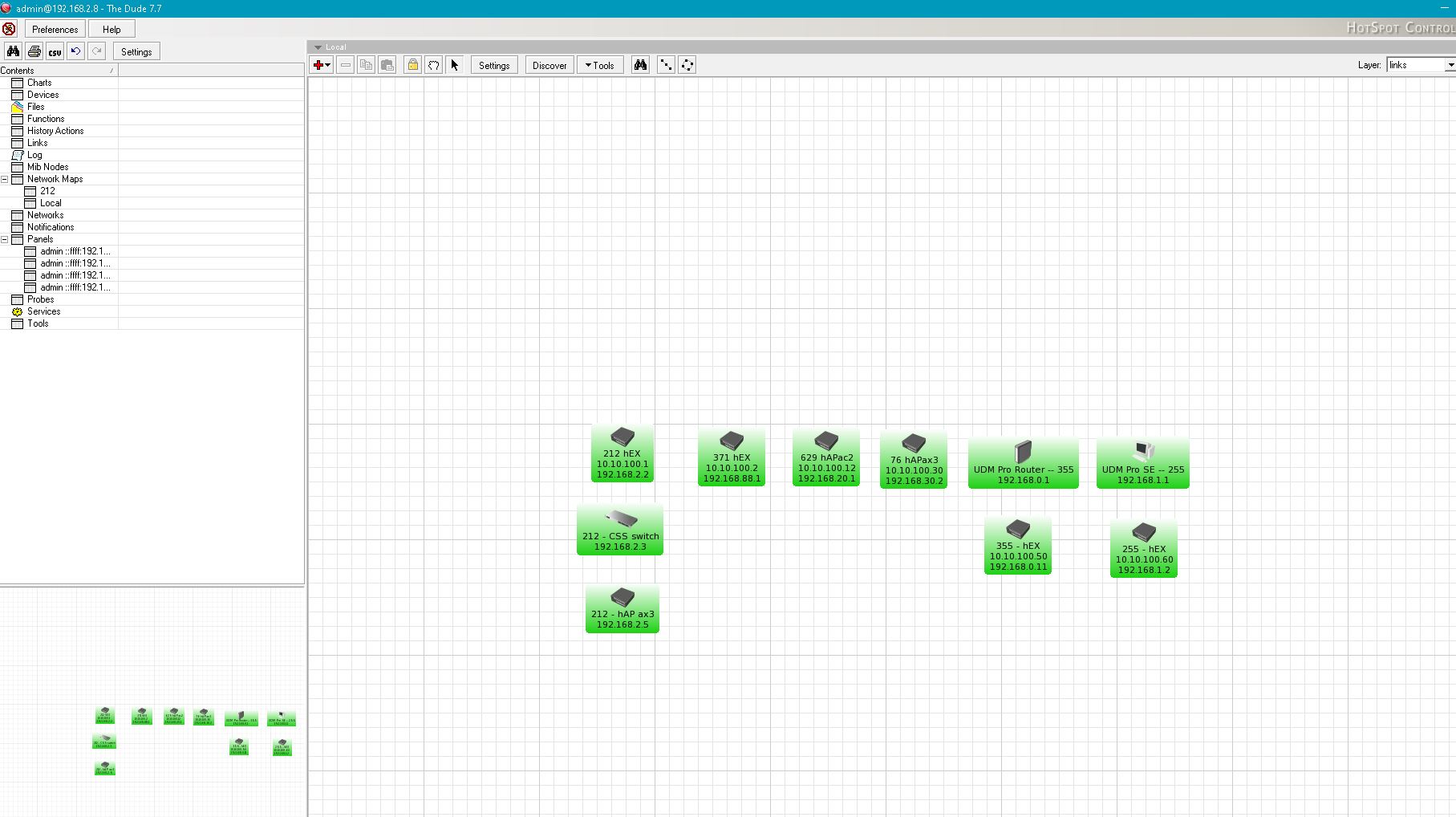Open the Charts tree item
This screenshot has width=1456, height=817.
coord(39,83)
